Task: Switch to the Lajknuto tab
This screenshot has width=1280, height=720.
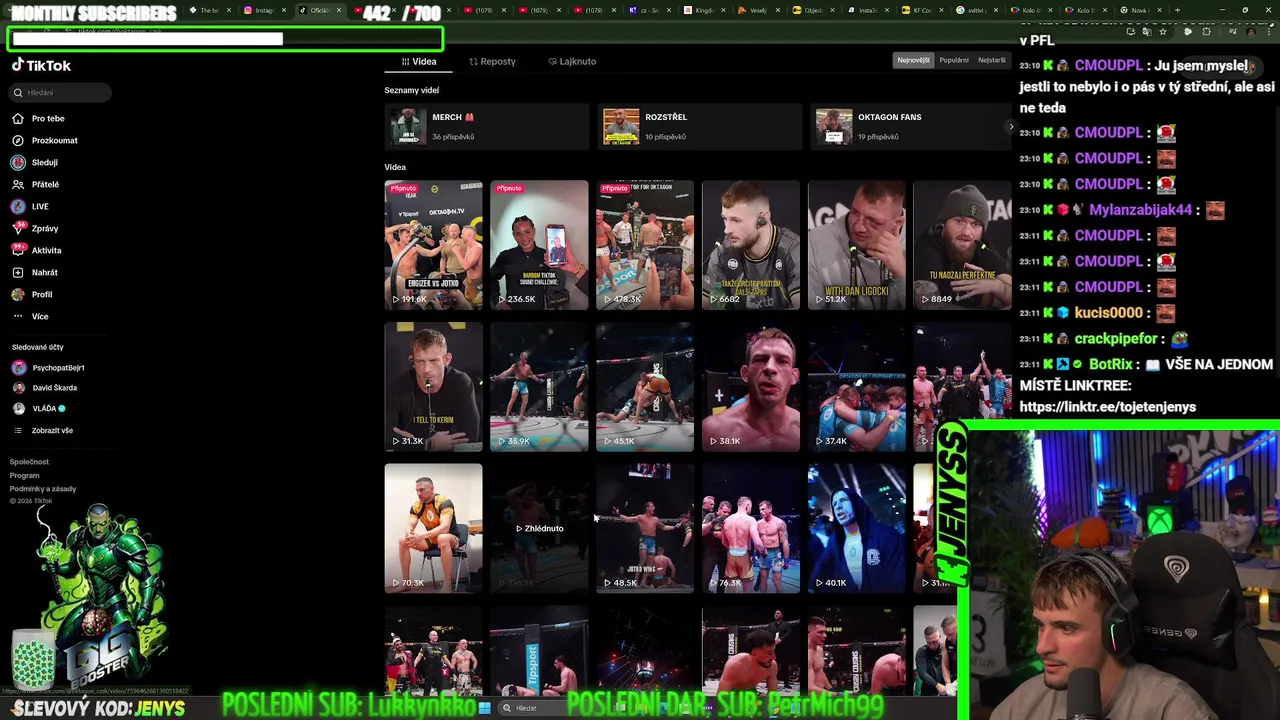Action: [x=572, y=61]
